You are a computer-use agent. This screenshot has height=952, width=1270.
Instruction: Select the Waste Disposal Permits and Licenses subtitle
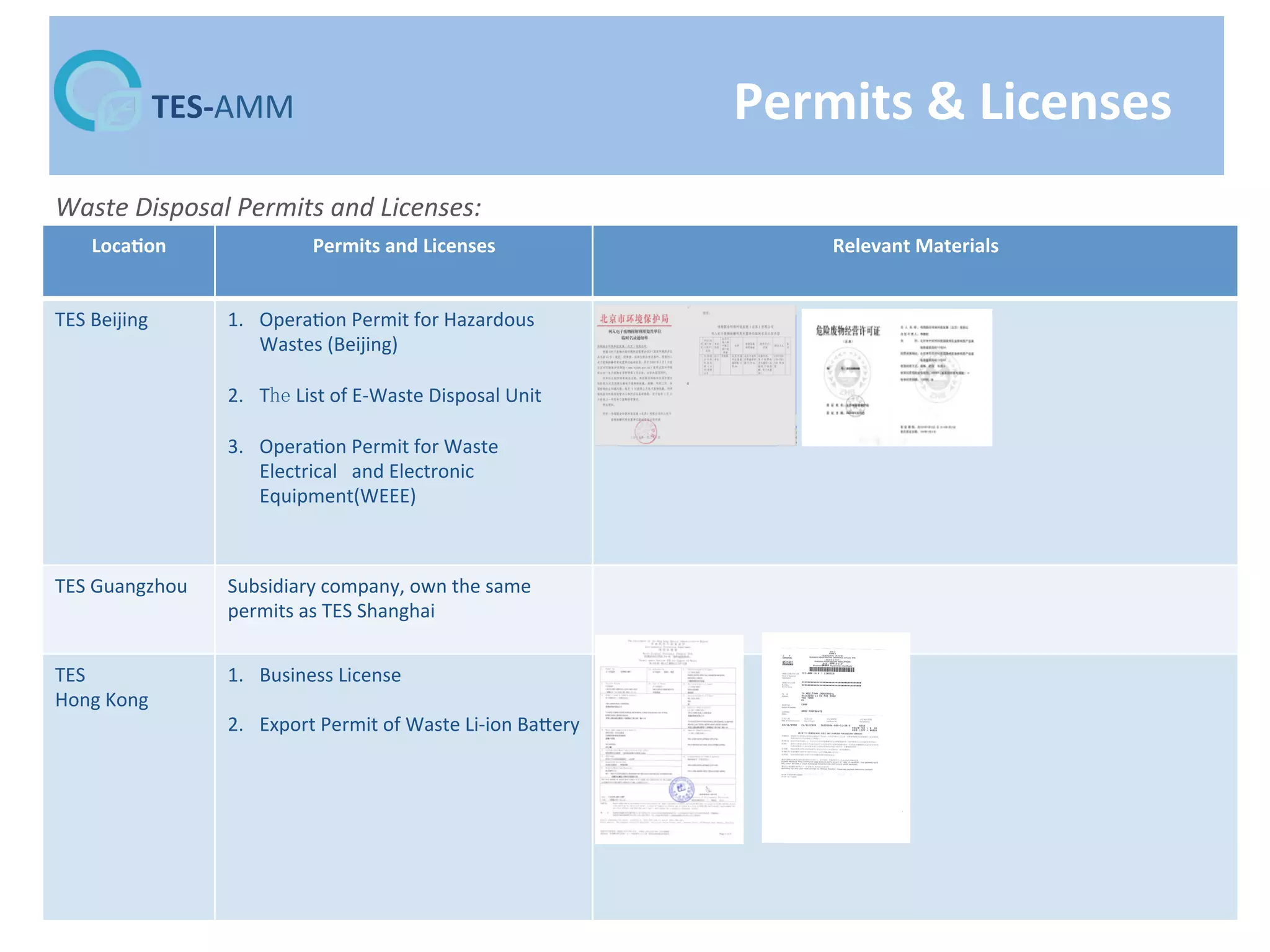tap(269, 207)
